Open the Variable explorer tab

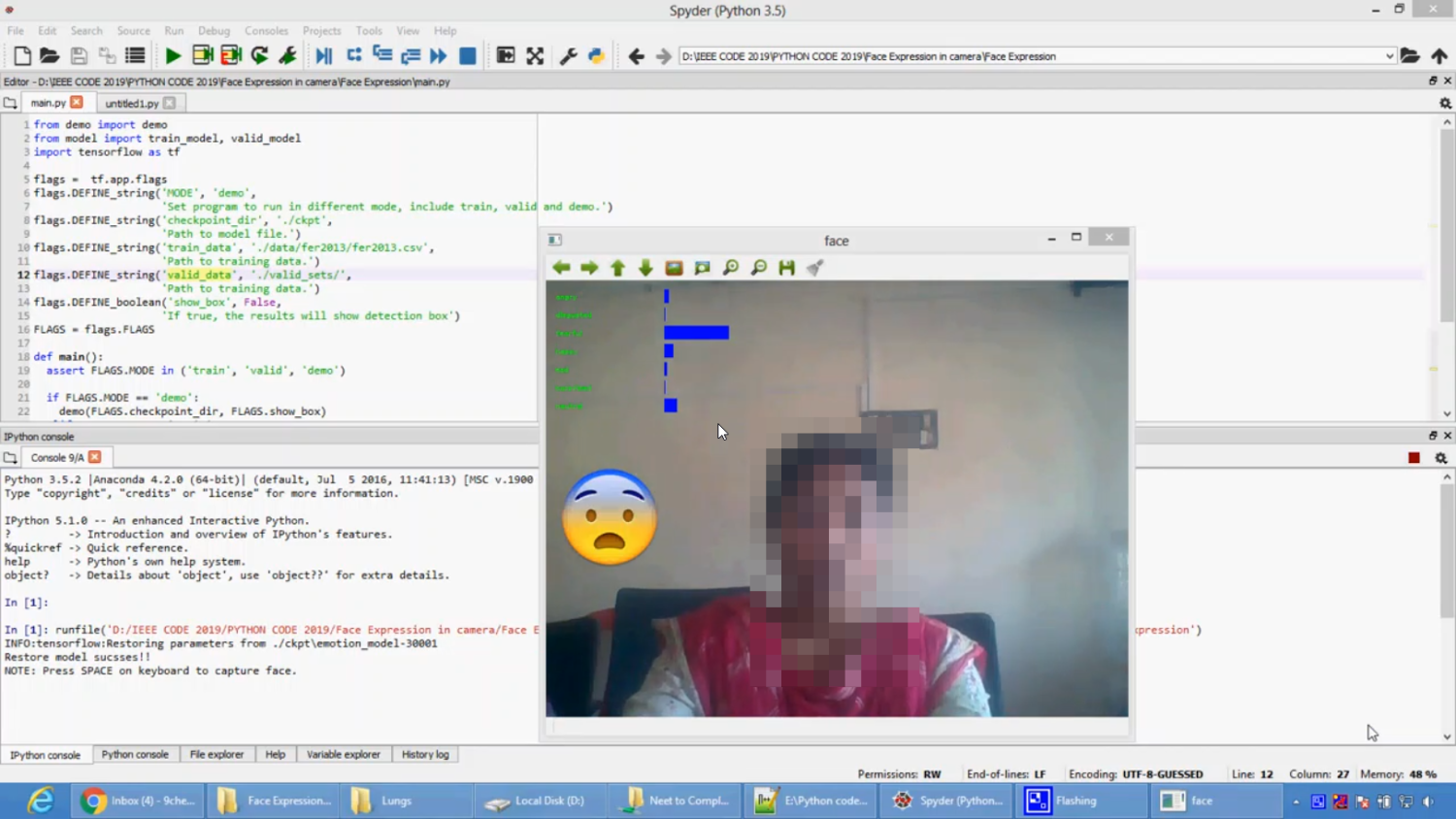pos(344,754)
